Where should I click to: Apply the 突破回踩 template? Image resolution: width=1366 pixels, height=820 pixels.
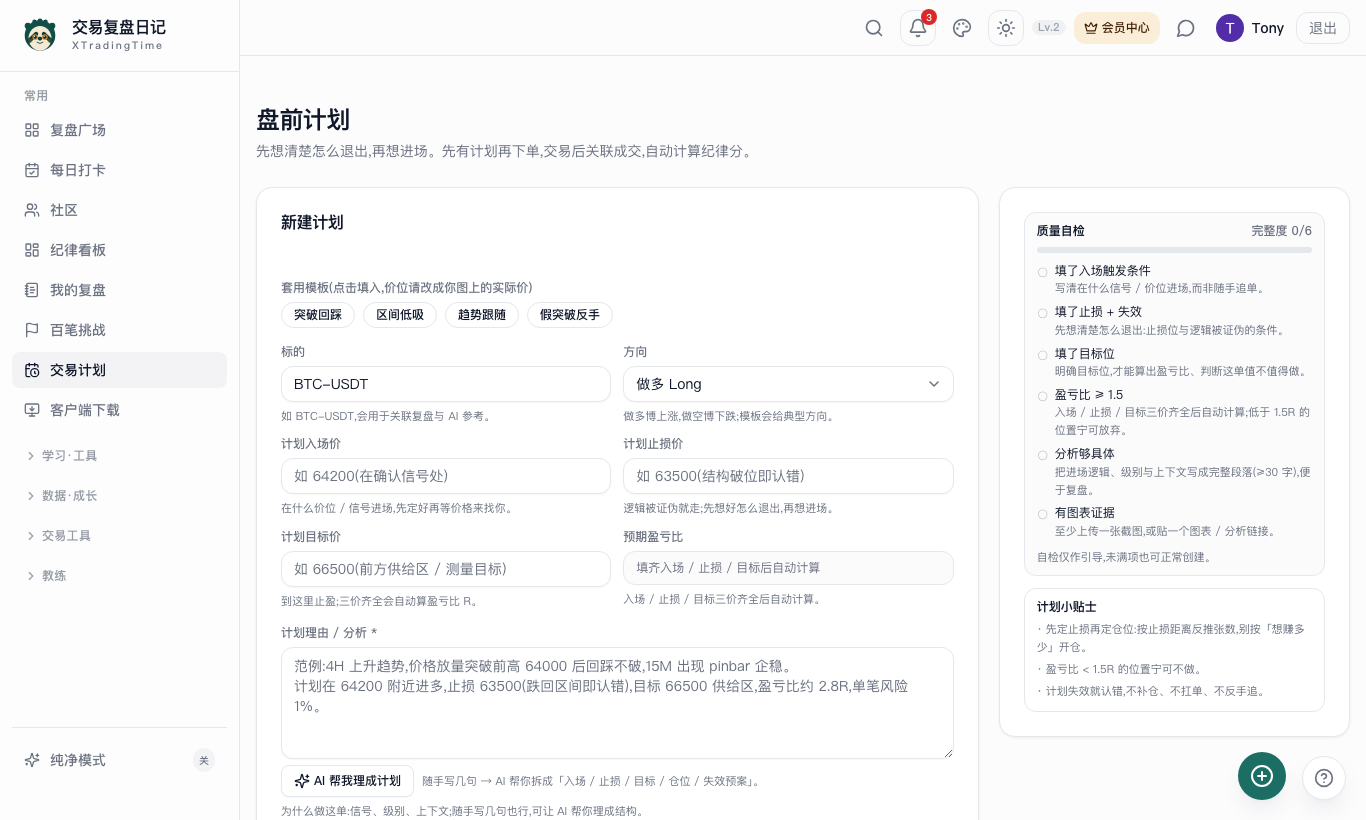pos(318,315)
